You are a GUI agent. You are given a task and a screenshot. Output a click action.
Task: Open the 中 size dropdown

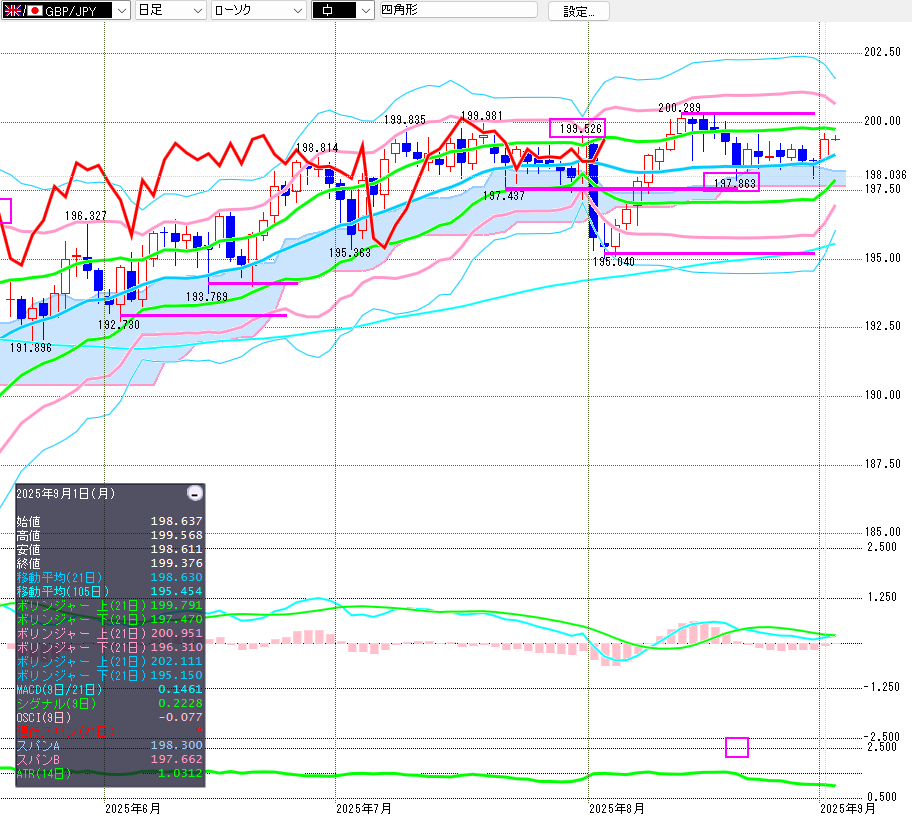[343, 10]
